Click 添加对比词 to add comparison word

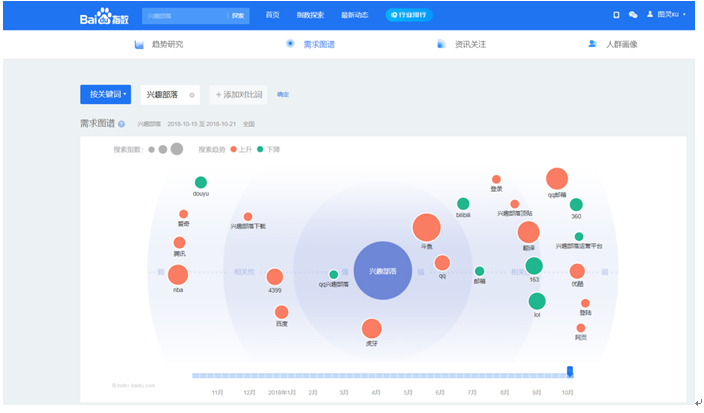238,95
